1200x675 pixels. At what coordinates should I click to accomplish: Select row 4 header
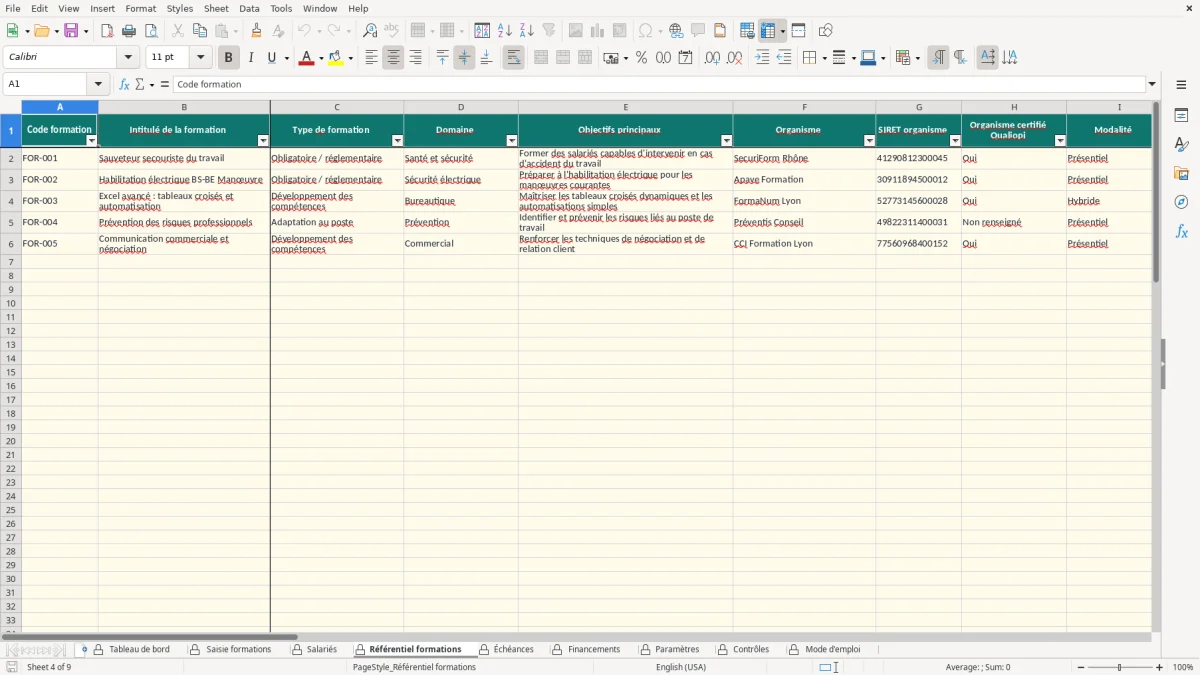click(x=11, y=201)
